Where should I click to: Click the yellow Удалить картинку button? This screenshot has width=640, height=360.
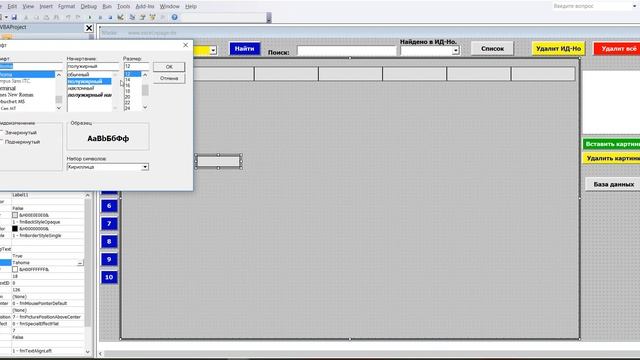pos(611,158)
